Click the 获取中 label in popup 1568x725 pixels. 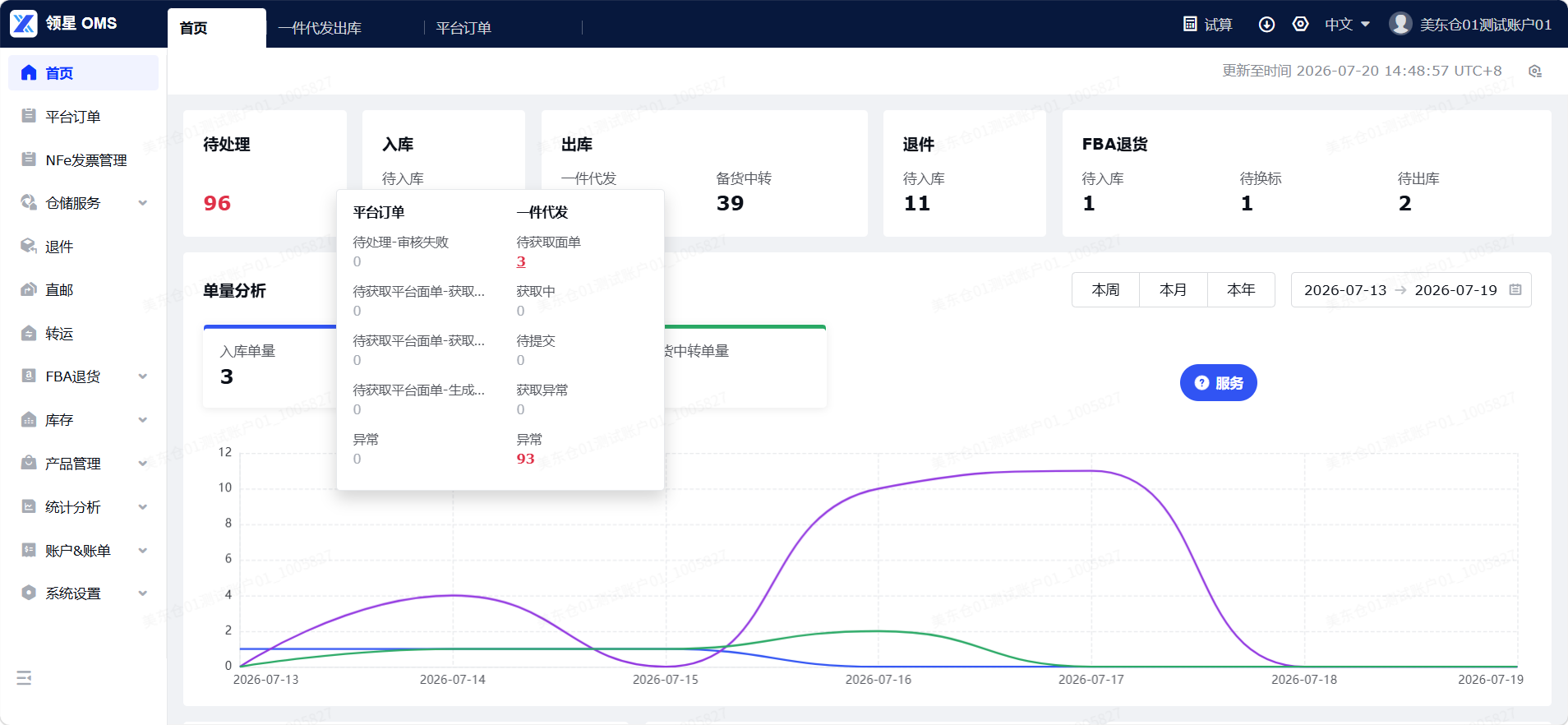[535, 292]
